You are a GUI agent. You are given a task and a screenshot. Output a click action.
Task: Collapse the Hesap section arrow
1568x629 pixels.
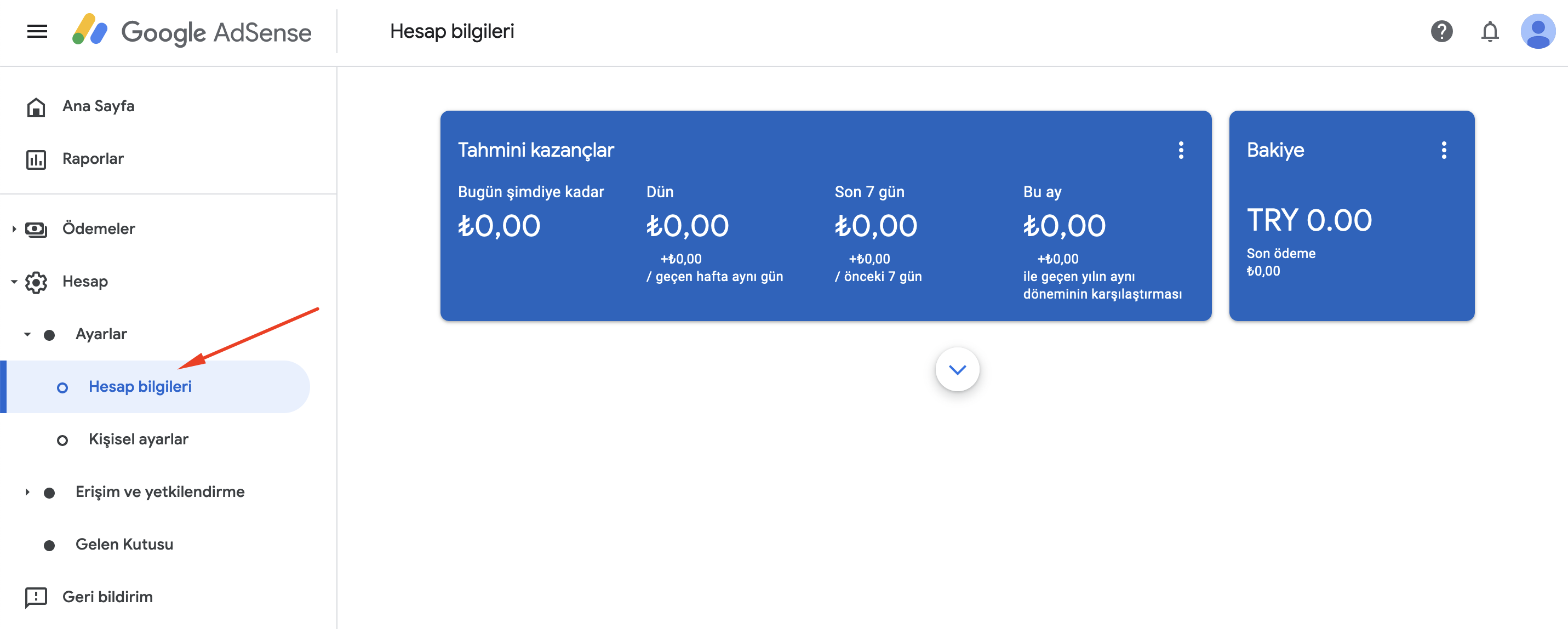(x=13, y=282)
